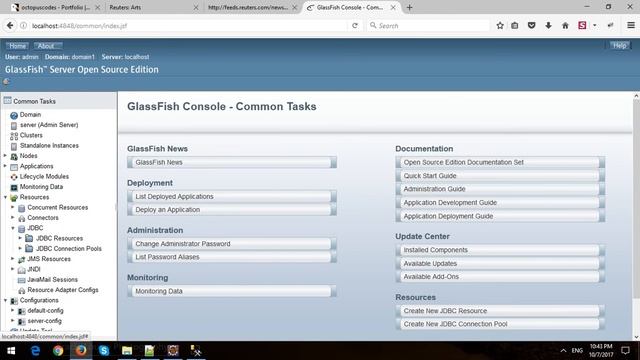Bookmark this page with star icon

(x=500, y=25)
